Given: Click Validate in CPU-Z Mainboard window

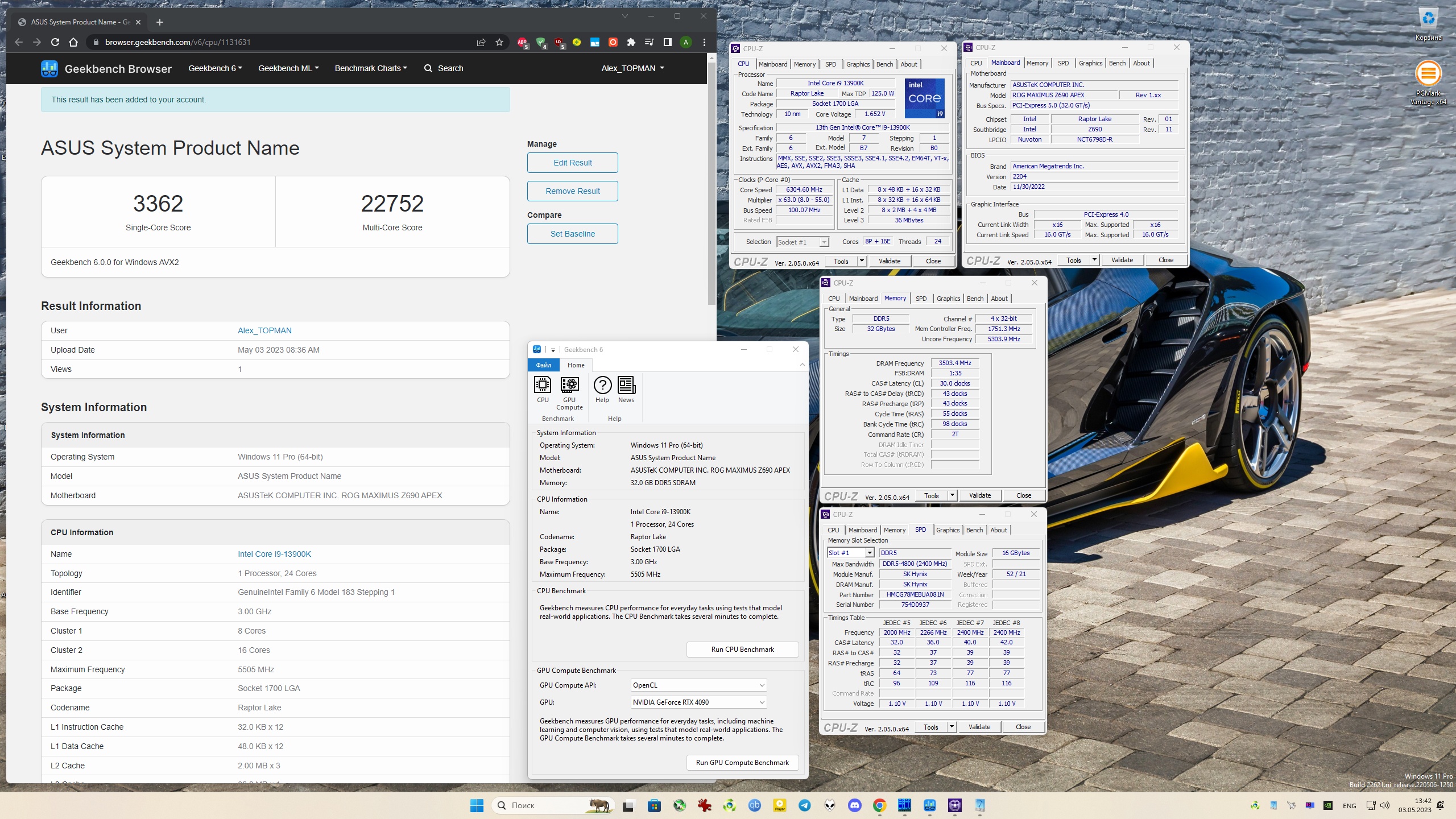Looking at the screenshot, I should [1122, 260].
